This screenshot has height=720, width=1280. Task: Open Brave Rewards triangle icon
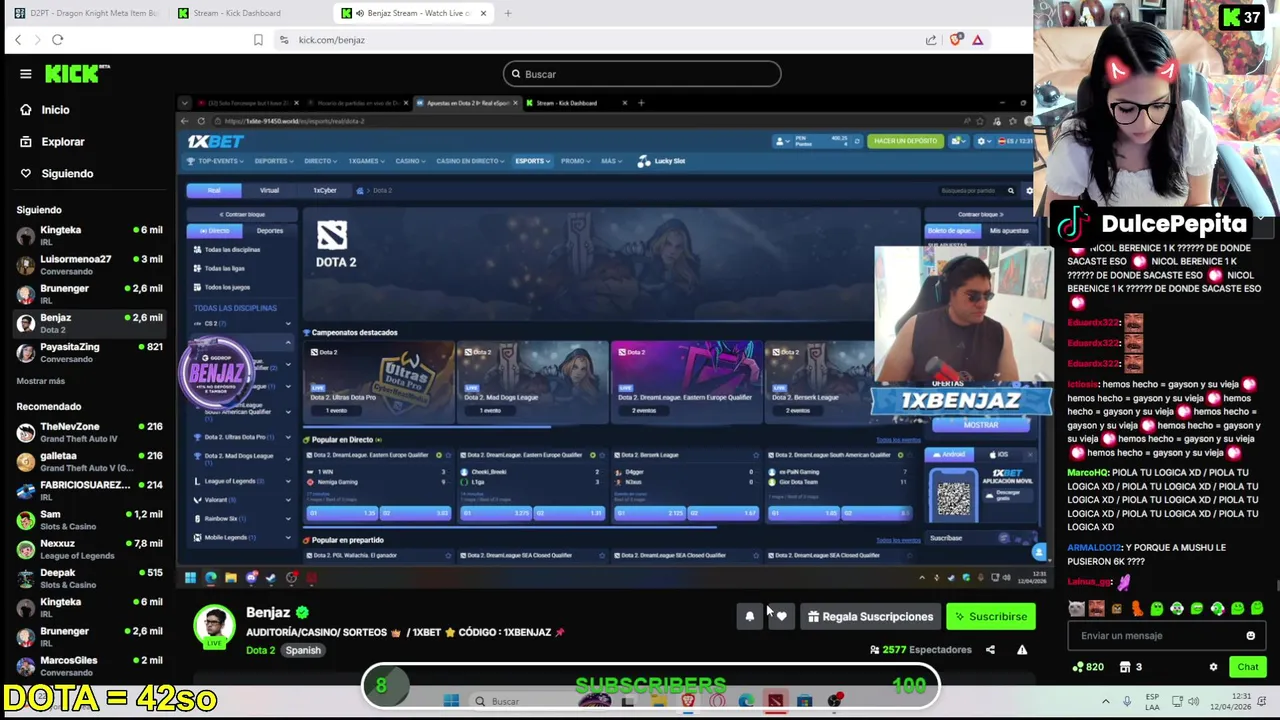point(978,40)
